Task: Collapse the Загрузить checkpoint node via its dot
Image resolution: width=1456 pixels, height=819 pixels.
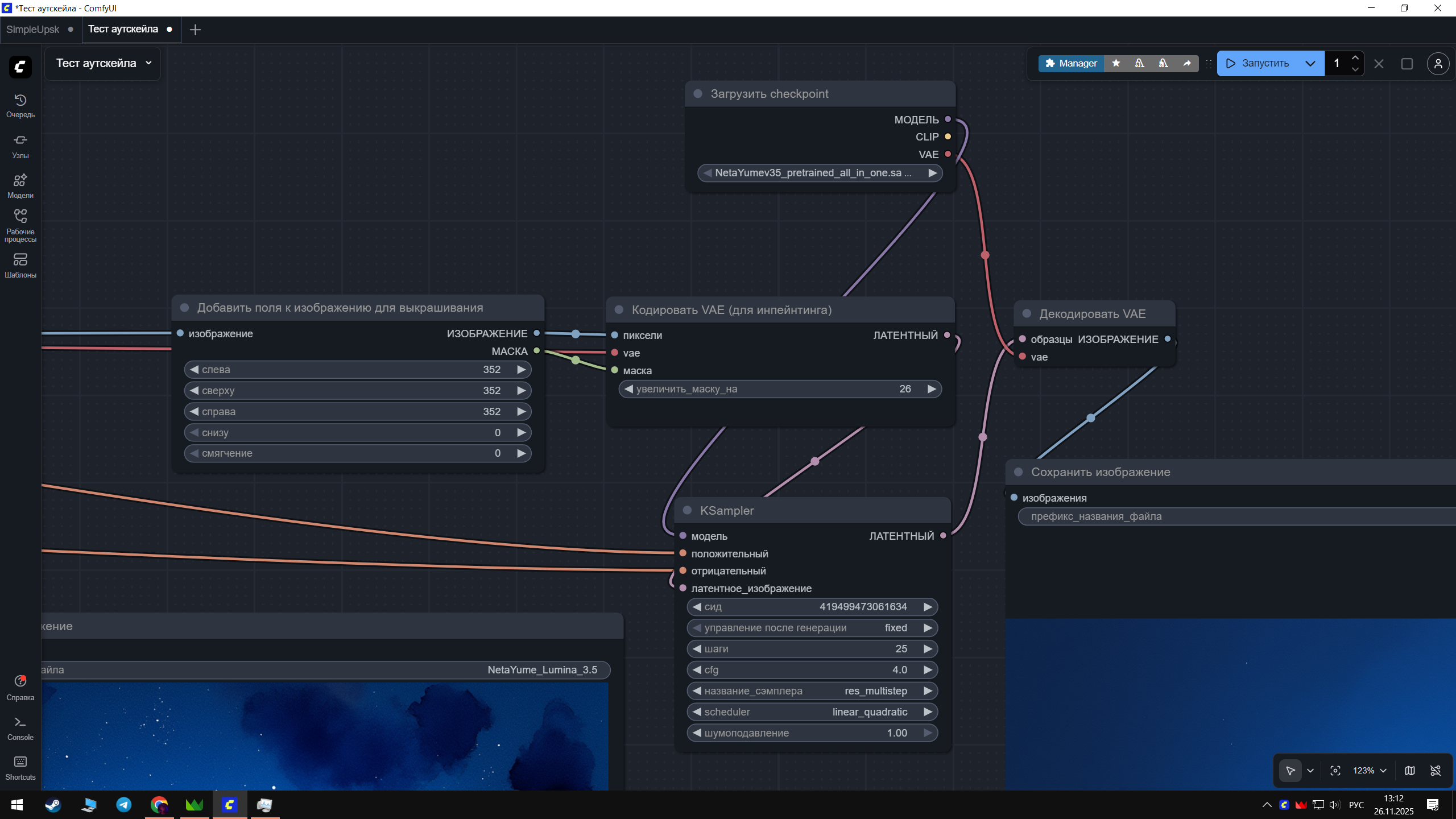Action: pyautogui.click(x=698, y=94)
